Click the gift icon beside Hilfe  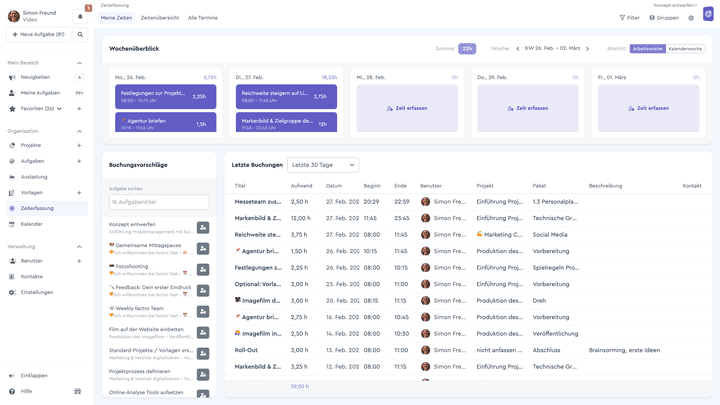click(x=78, y=391)
